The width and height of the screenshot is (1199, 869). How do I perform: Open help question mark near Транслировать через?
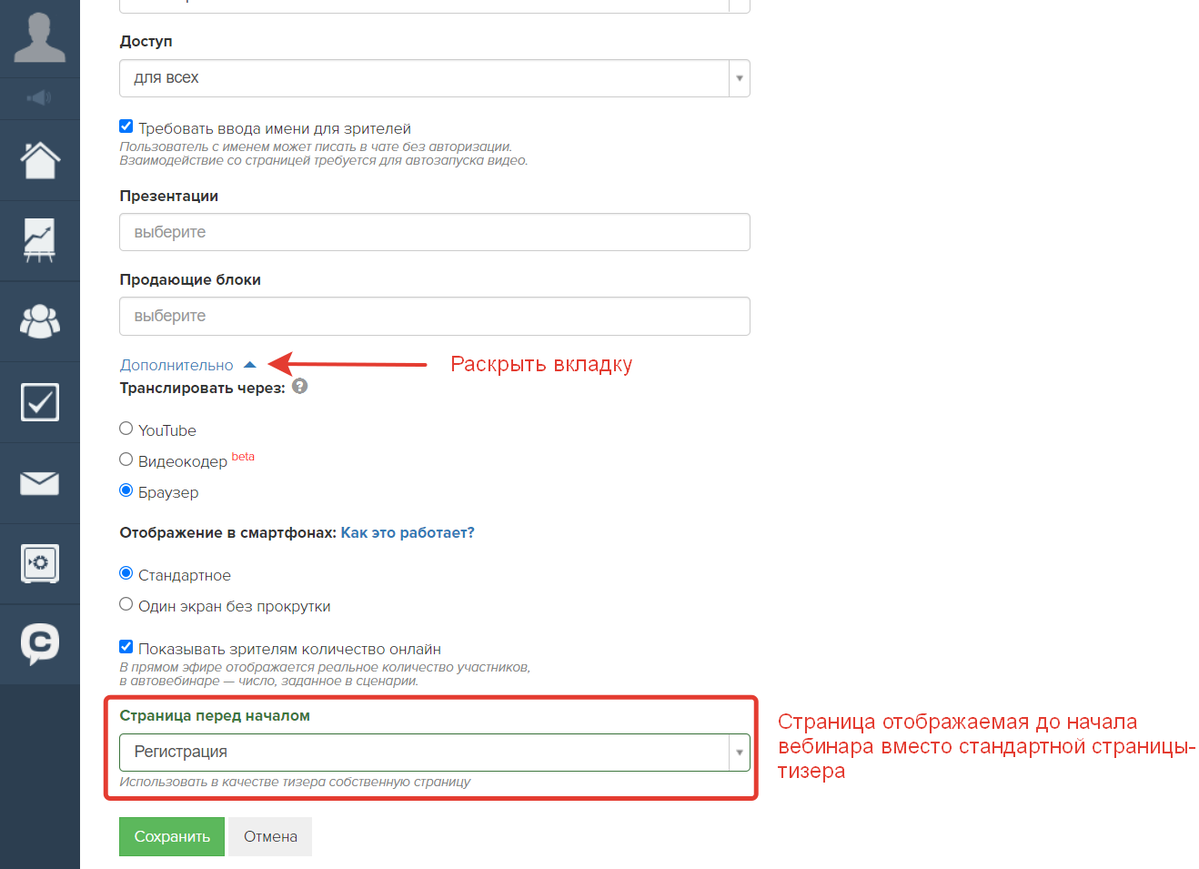[x=300, y=386]
